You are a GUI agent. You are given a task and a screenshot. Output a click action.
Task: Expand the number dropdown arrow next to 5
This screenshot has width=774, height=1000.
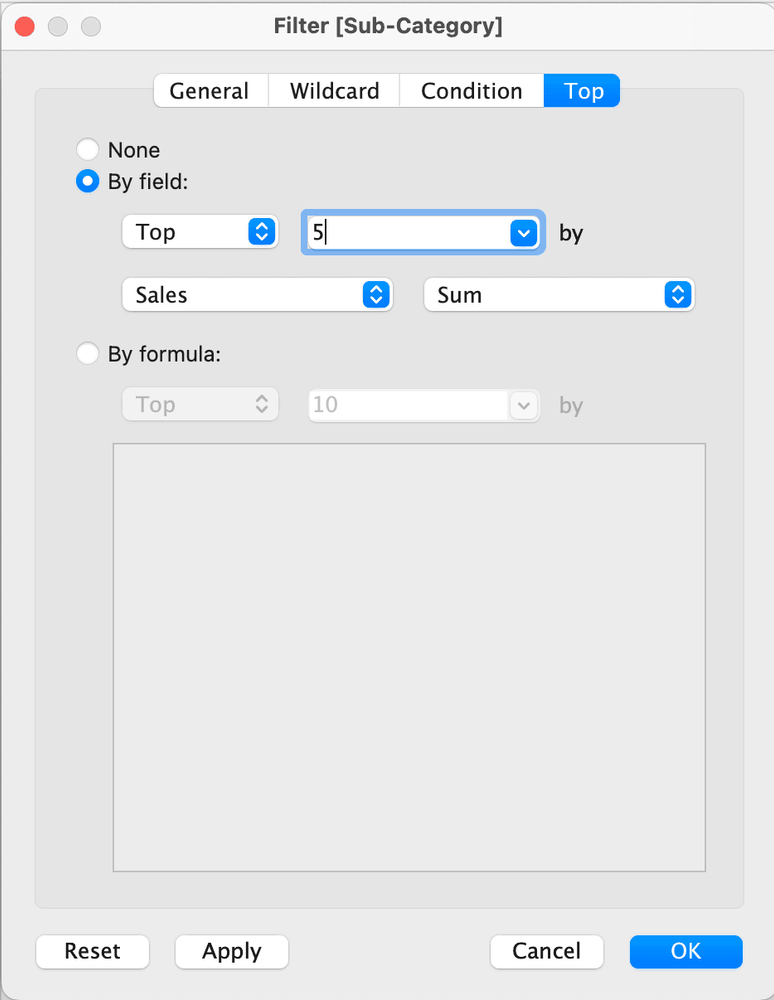(525, 233)
